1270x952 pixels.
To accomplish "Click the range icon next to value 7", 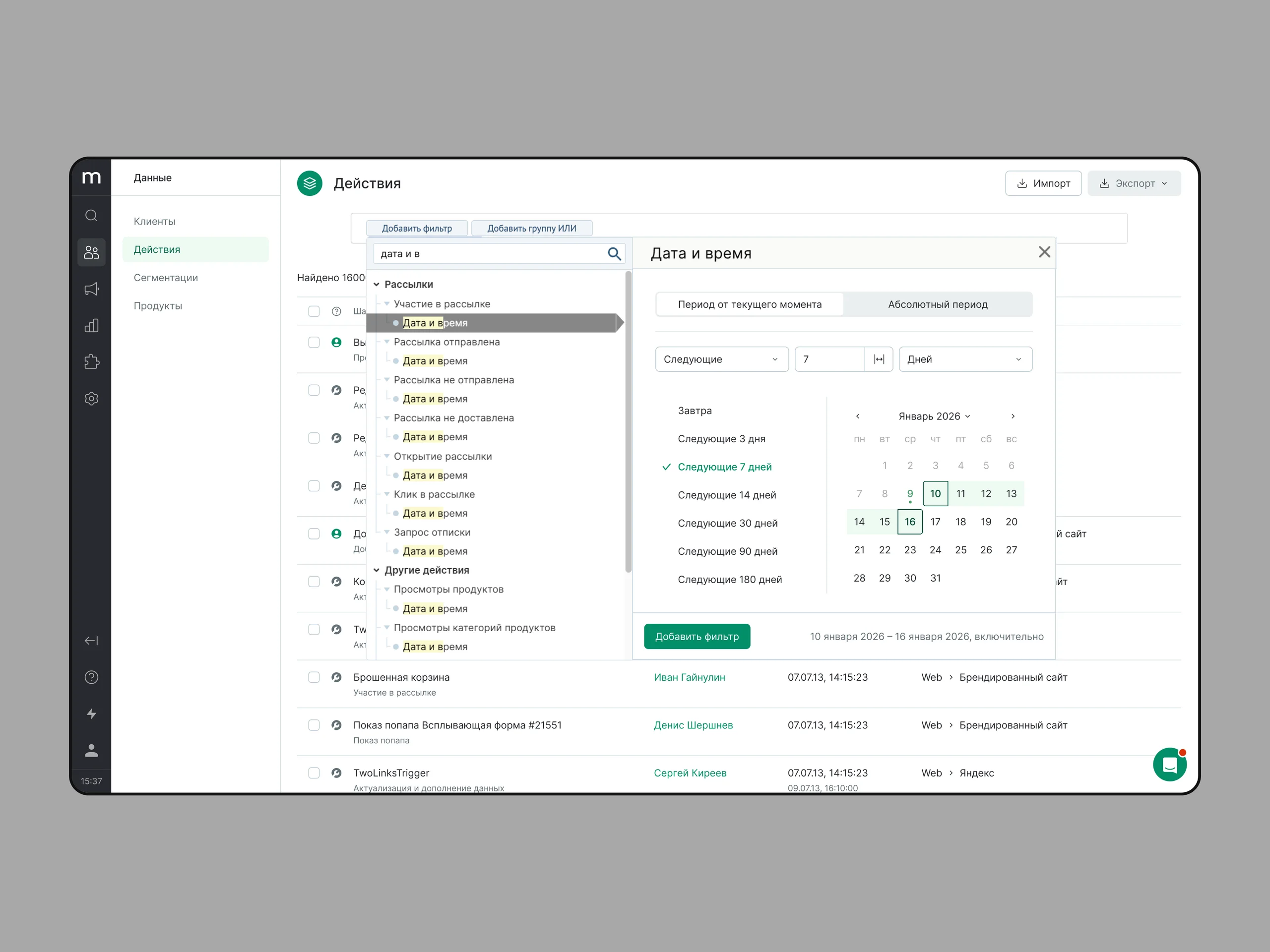I will pyautogui.click(x=879, y=359).
